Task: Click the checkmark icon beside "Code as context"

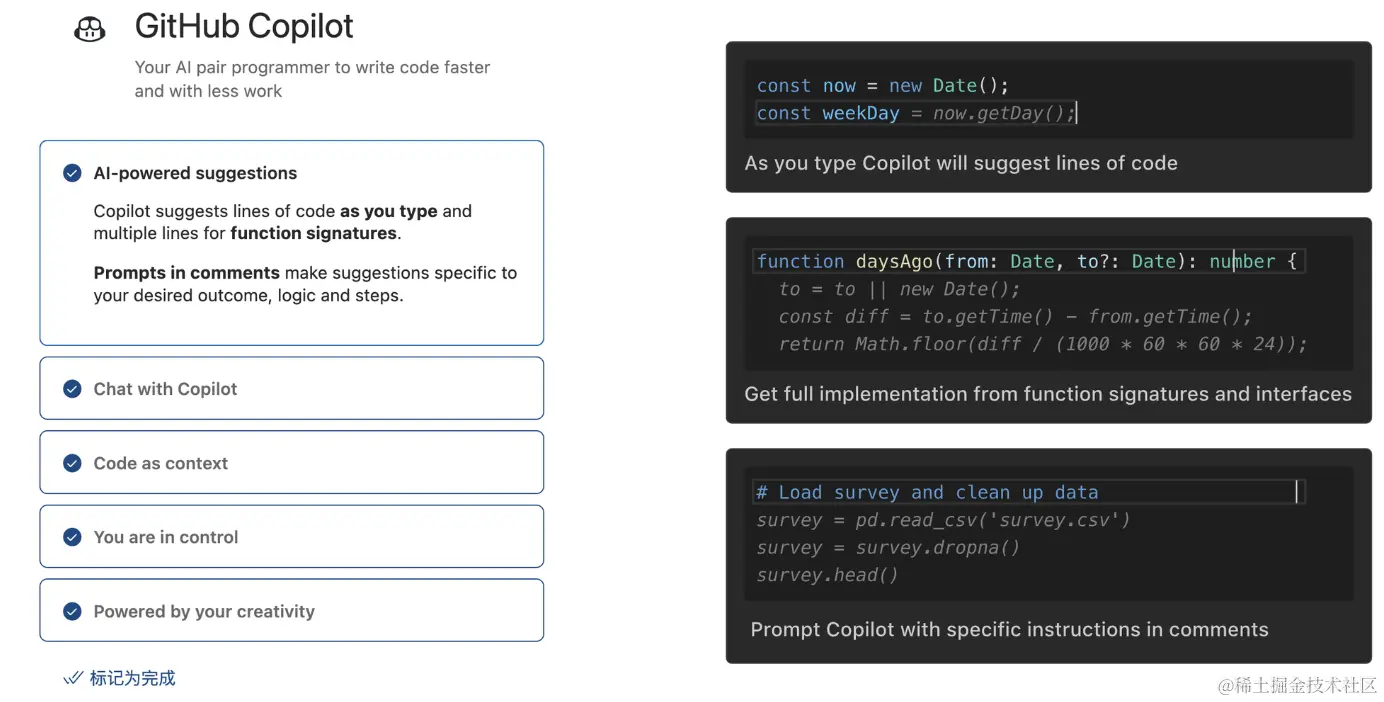Action: (x=72, y=463)
